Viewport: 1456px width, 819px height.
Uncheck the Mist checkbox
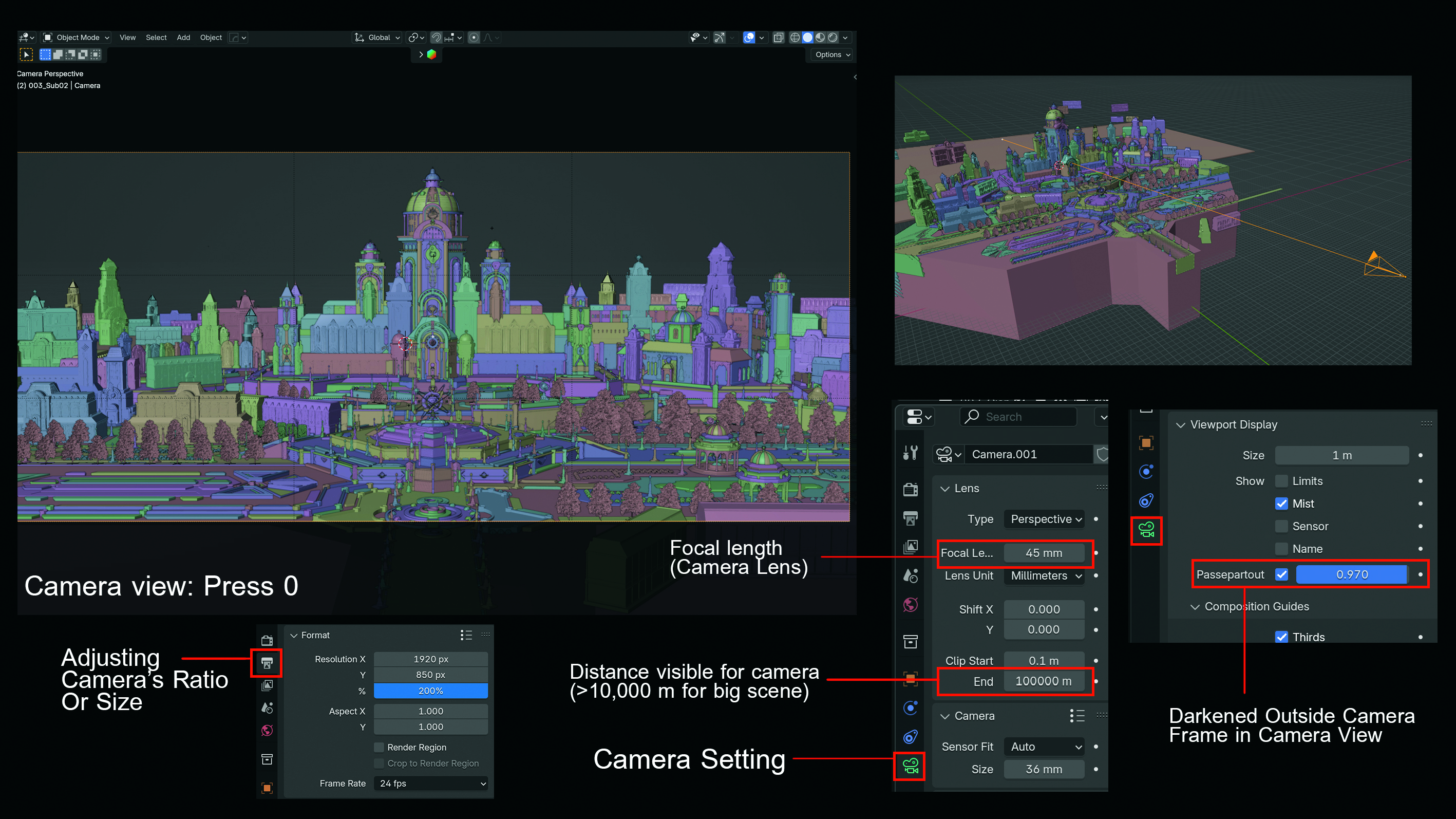click(x=1281, y=504)
